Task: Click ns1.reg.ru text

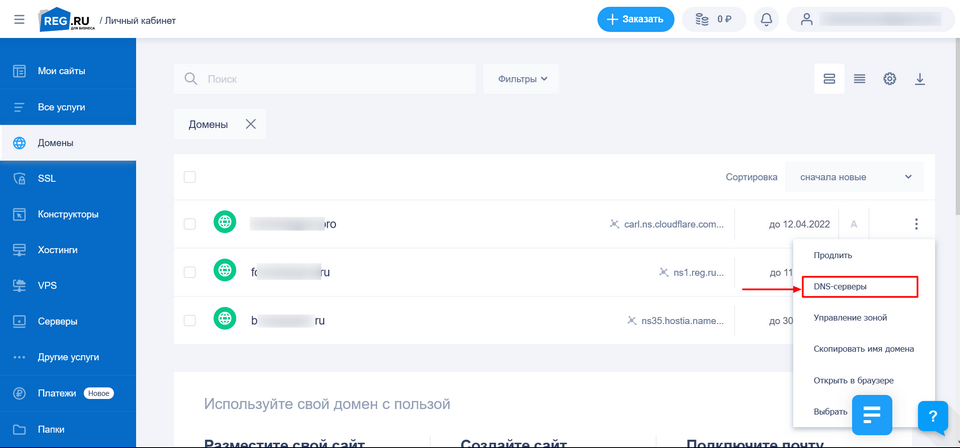Action: pyautogui.click(x=699, y=272)
